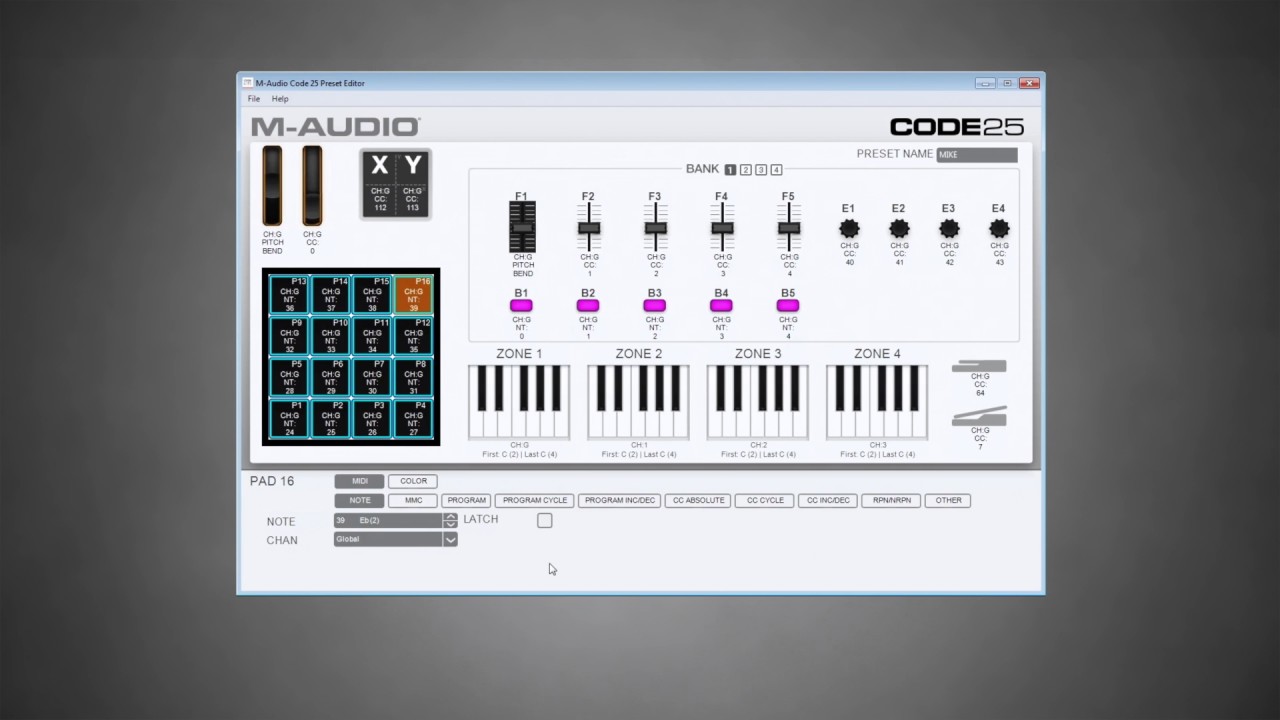Click the PRESET NAME field
This screenshot has height=720, width=1280.
(x=977, y=155)
